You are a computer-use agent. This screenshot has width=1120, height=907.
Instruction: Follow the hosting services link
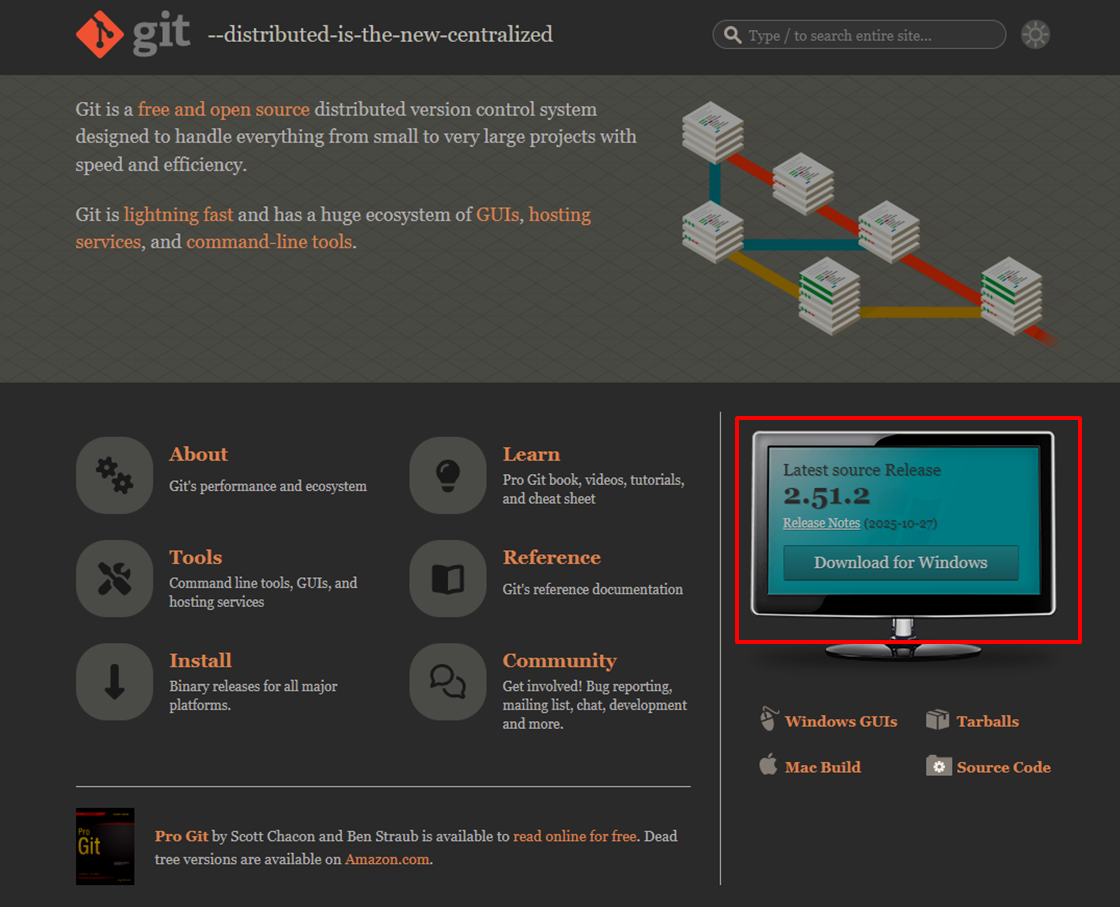coord(560,215)
